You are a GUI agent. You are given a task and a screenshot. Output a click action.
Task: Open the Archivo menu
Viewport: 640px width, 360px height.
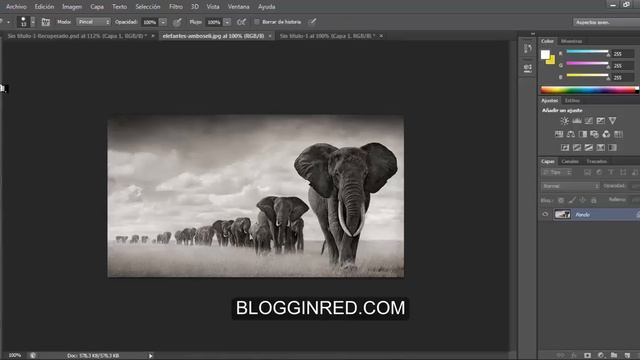point(16,7)
